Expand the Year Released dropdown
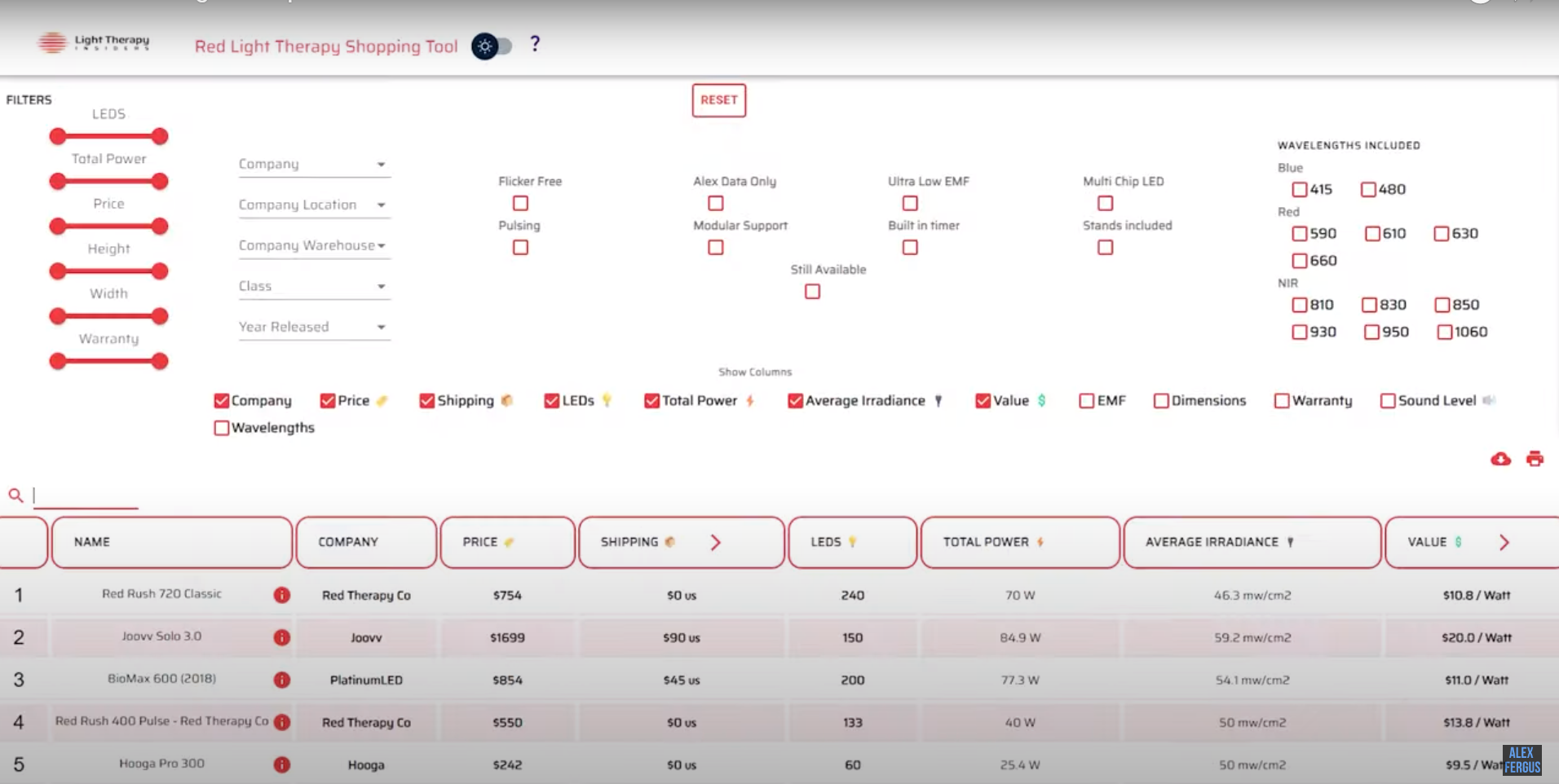1559x784 pixels. click(314, 327)
